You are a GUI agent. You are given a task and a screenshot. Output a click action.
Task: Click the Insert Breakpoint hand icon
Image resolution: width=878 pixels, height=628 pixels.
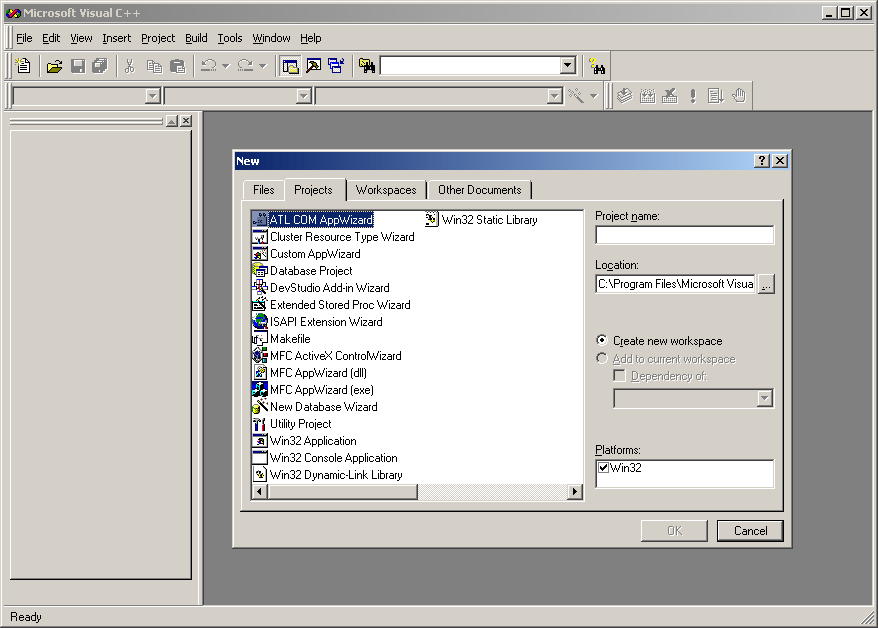(739, 96)
